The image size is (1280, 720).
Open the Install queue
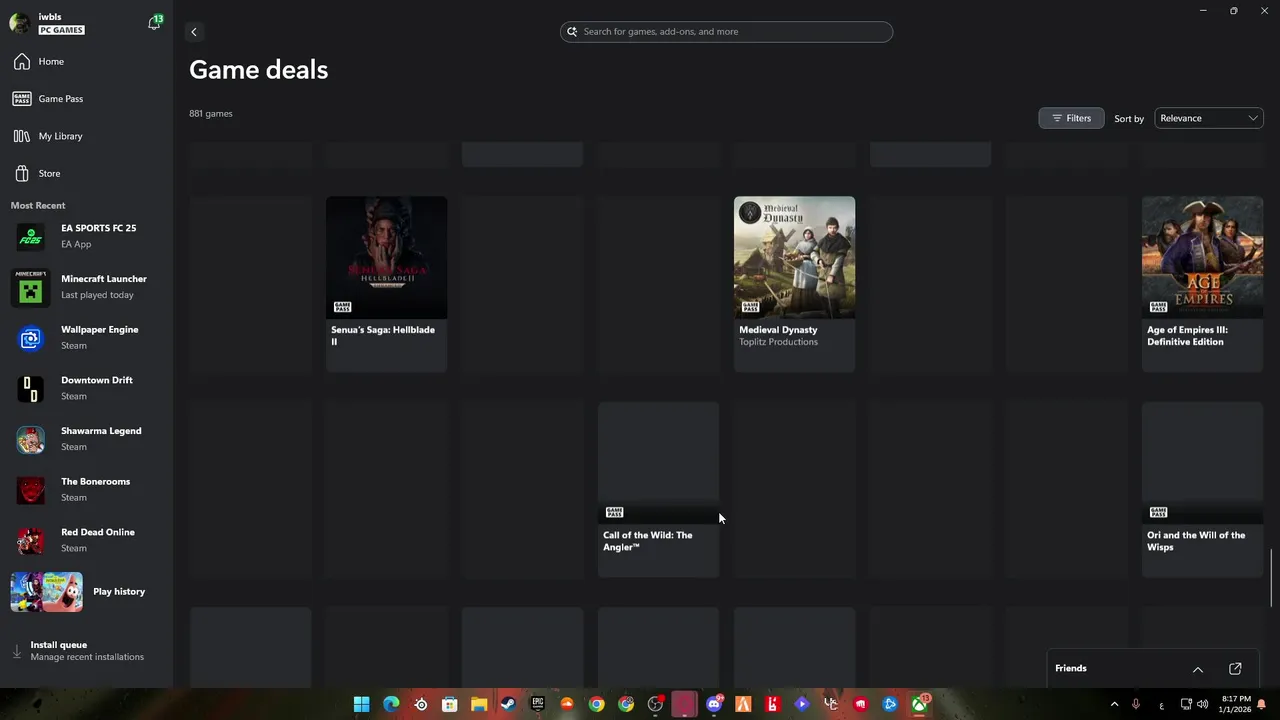(x=86, y=651)
